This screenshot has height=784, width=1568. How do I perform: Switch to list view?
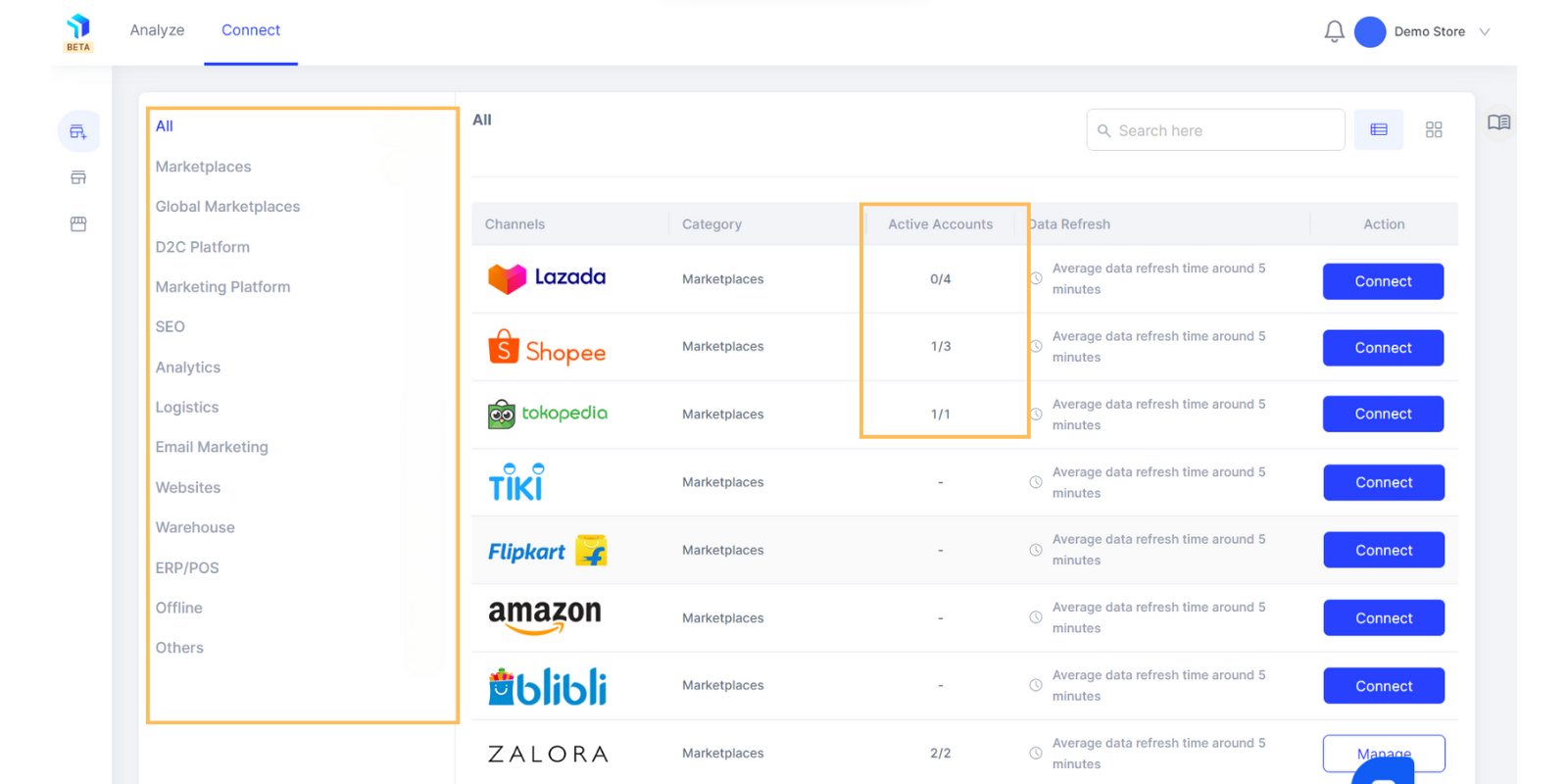tap(1379, 129)
